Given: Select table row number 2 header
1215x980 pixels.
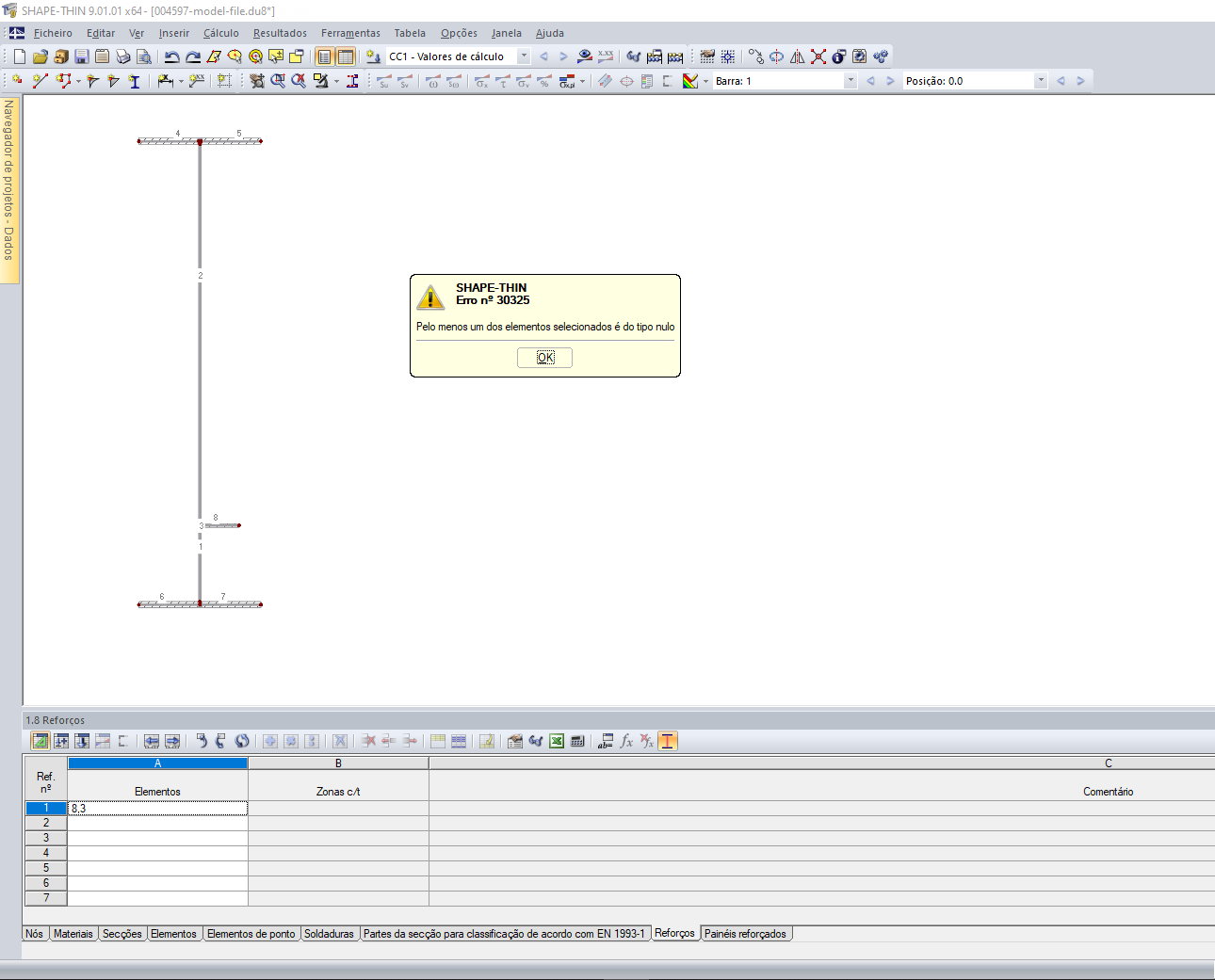Looking at the screenshot, I should click(x=45, y=823).
